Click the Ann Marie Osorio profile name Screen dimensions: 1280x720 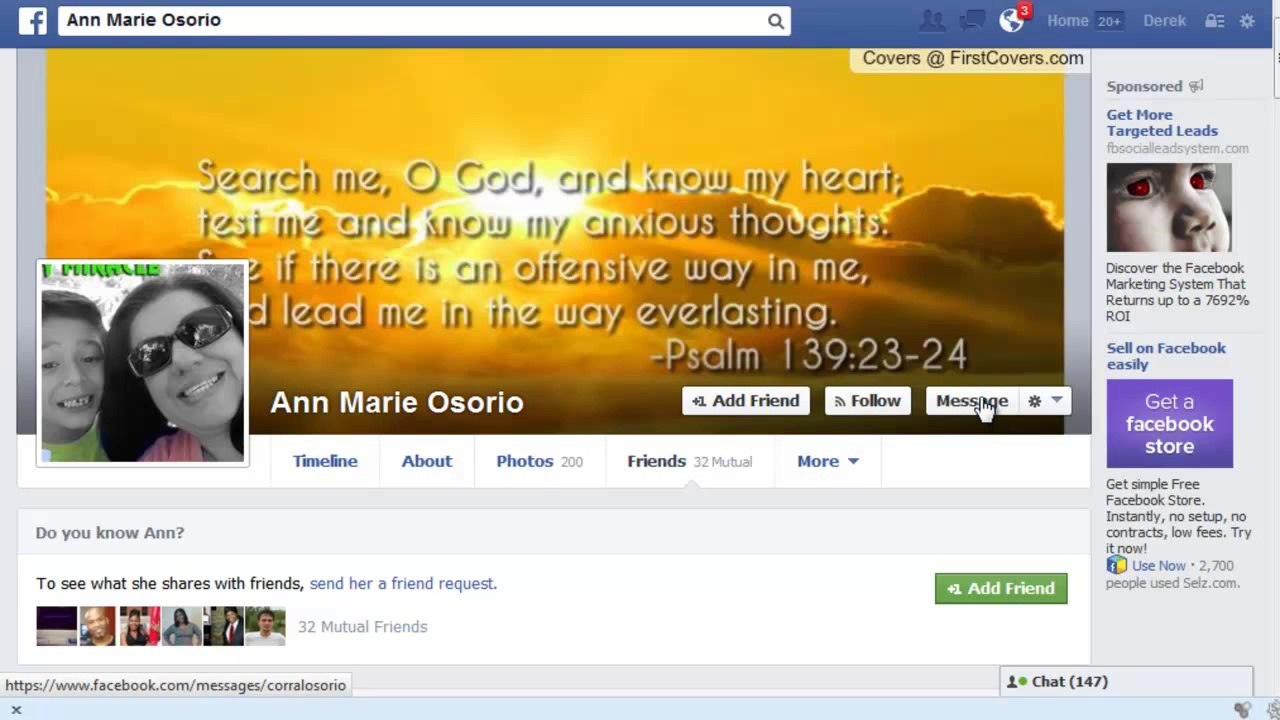click(397, 402)
